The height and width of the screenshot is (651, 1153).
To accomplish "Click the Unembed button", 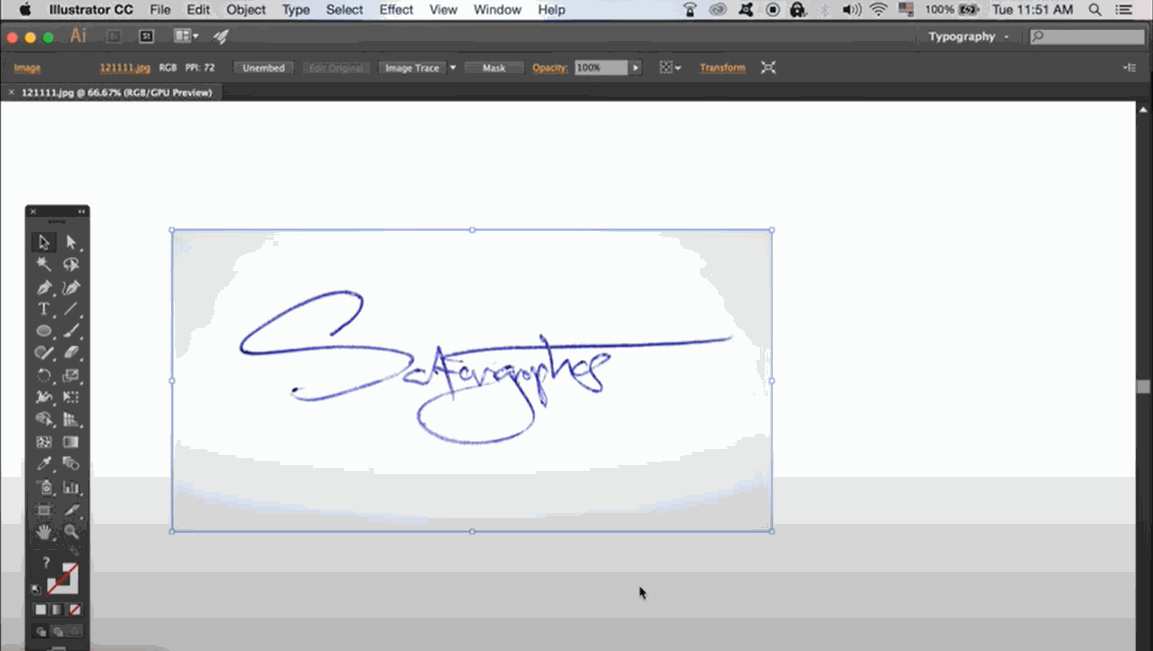I will [x=263, y=67].
